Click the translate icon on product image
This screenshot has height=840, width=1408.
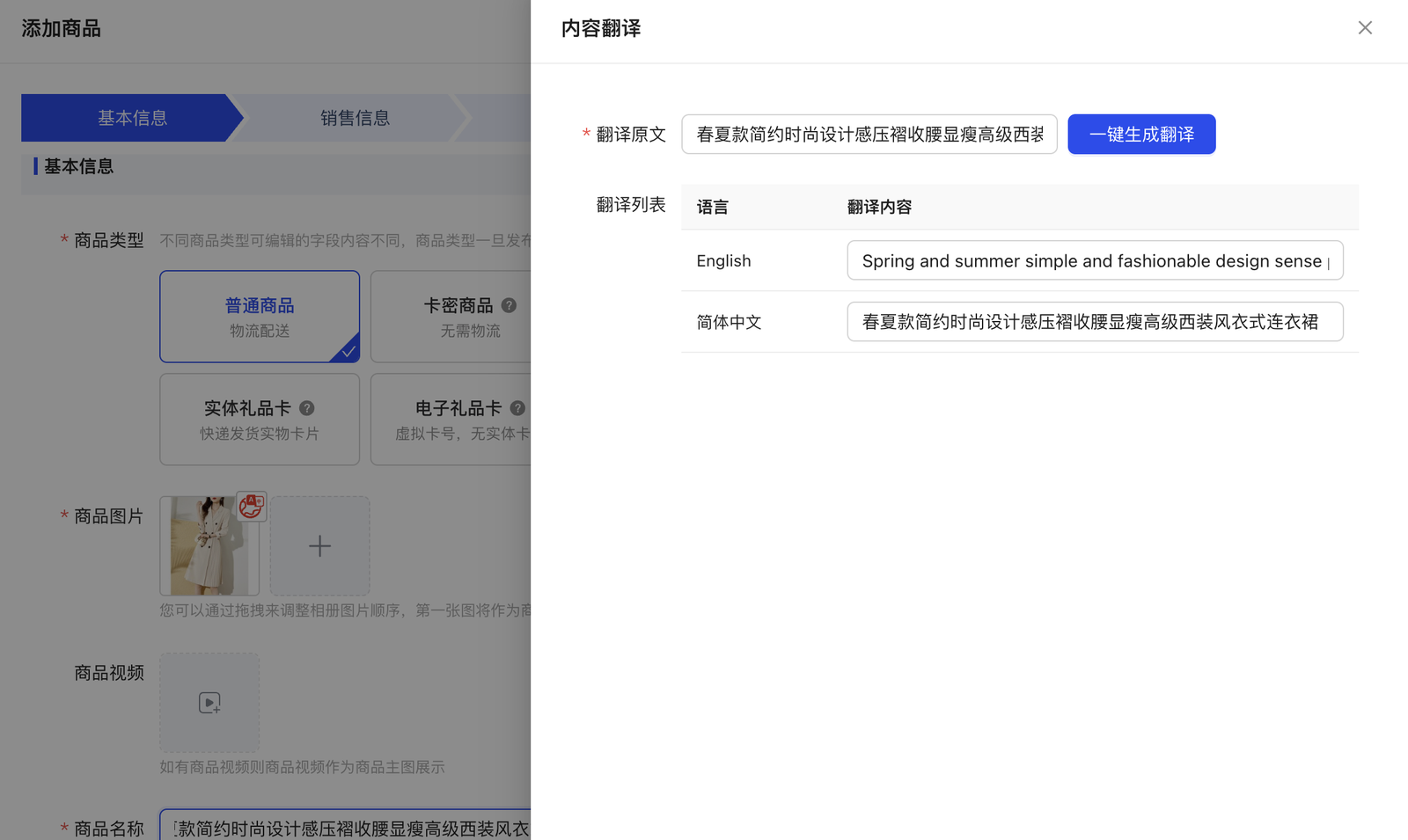click(251, 507)
